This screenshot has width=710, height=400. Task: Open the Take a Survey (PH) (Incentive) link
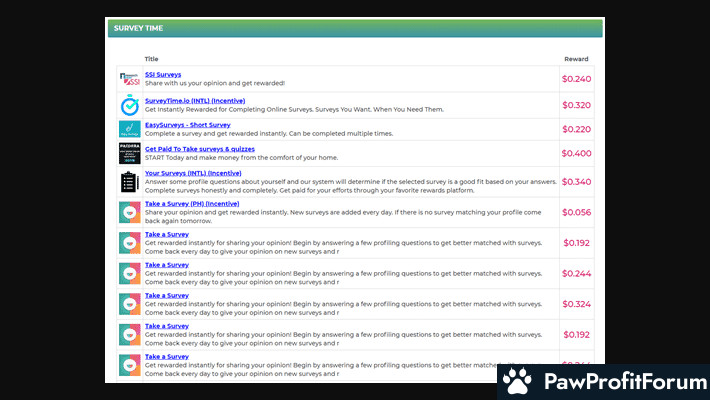[196, 203]
